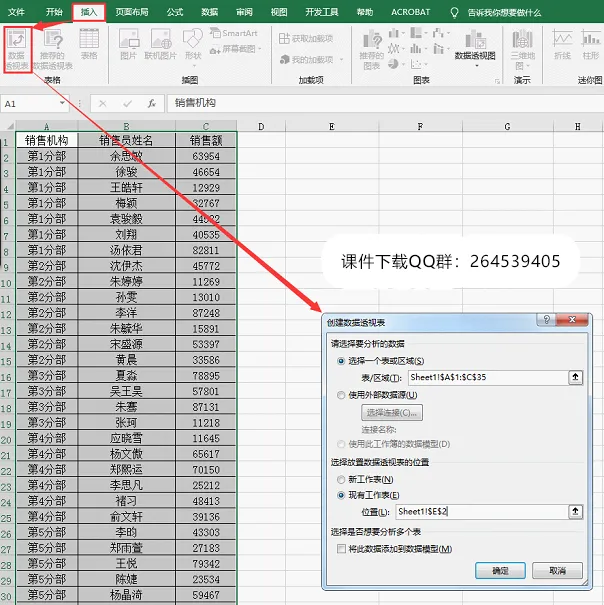This screenshot has height=605, width=604.
Task: Click the 取消 button in the dialog
Action: (x=557, y=570)
